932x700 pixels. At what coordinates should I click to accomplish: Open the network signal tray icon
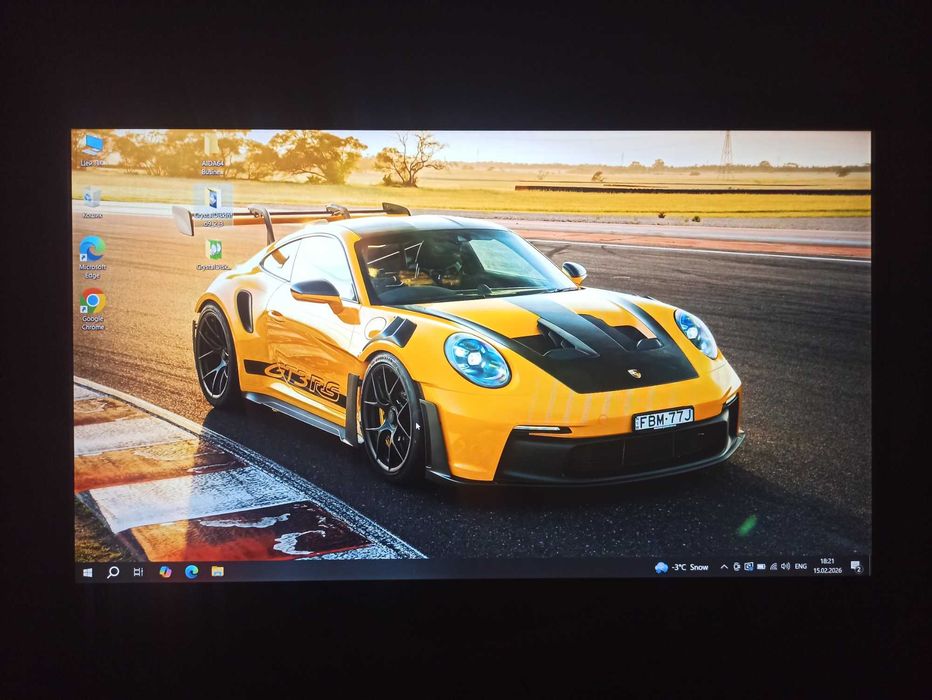pos(773,567)
